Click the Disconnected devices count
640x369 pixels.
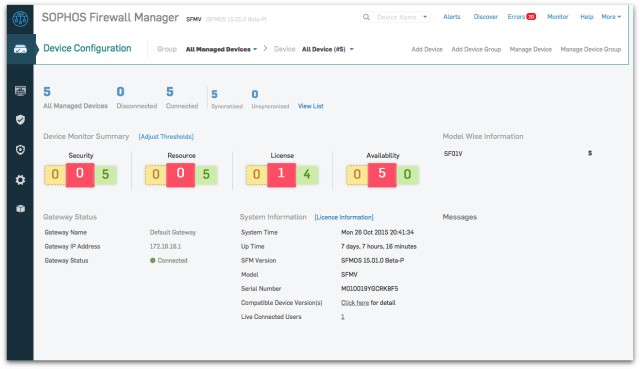tap(120, 92)
